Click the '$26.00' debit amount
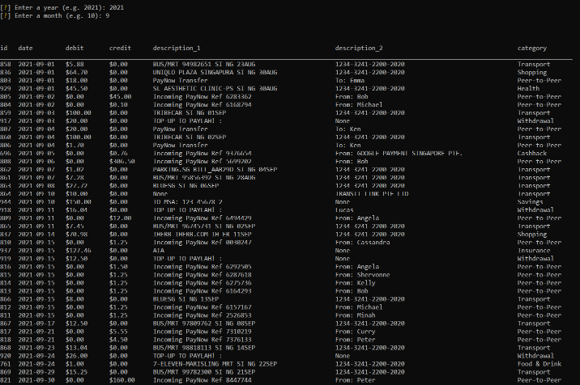Viewport: 580px width, 385px height. 76,356
